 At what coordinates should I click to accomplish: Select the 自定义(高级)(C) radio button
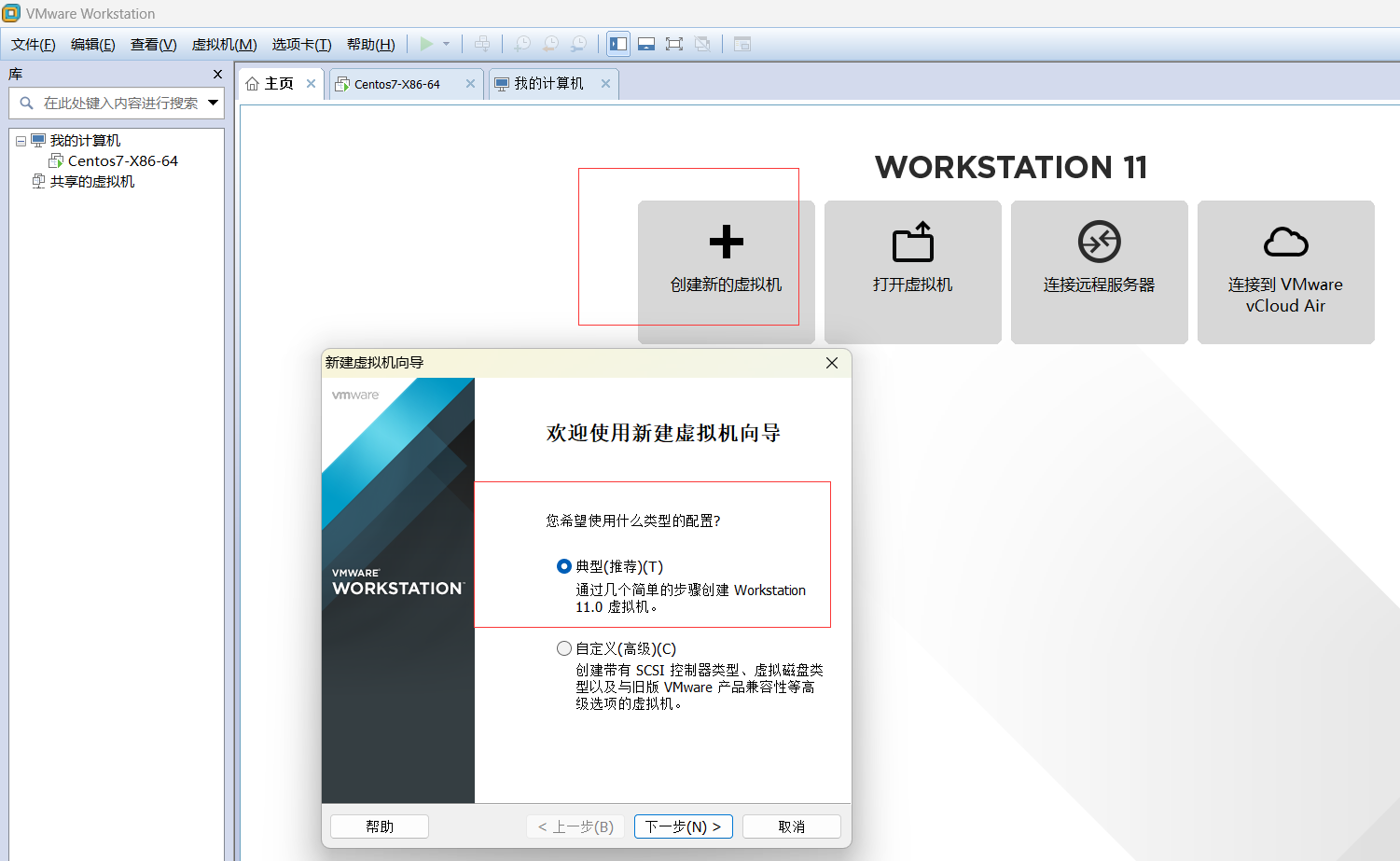564,648
